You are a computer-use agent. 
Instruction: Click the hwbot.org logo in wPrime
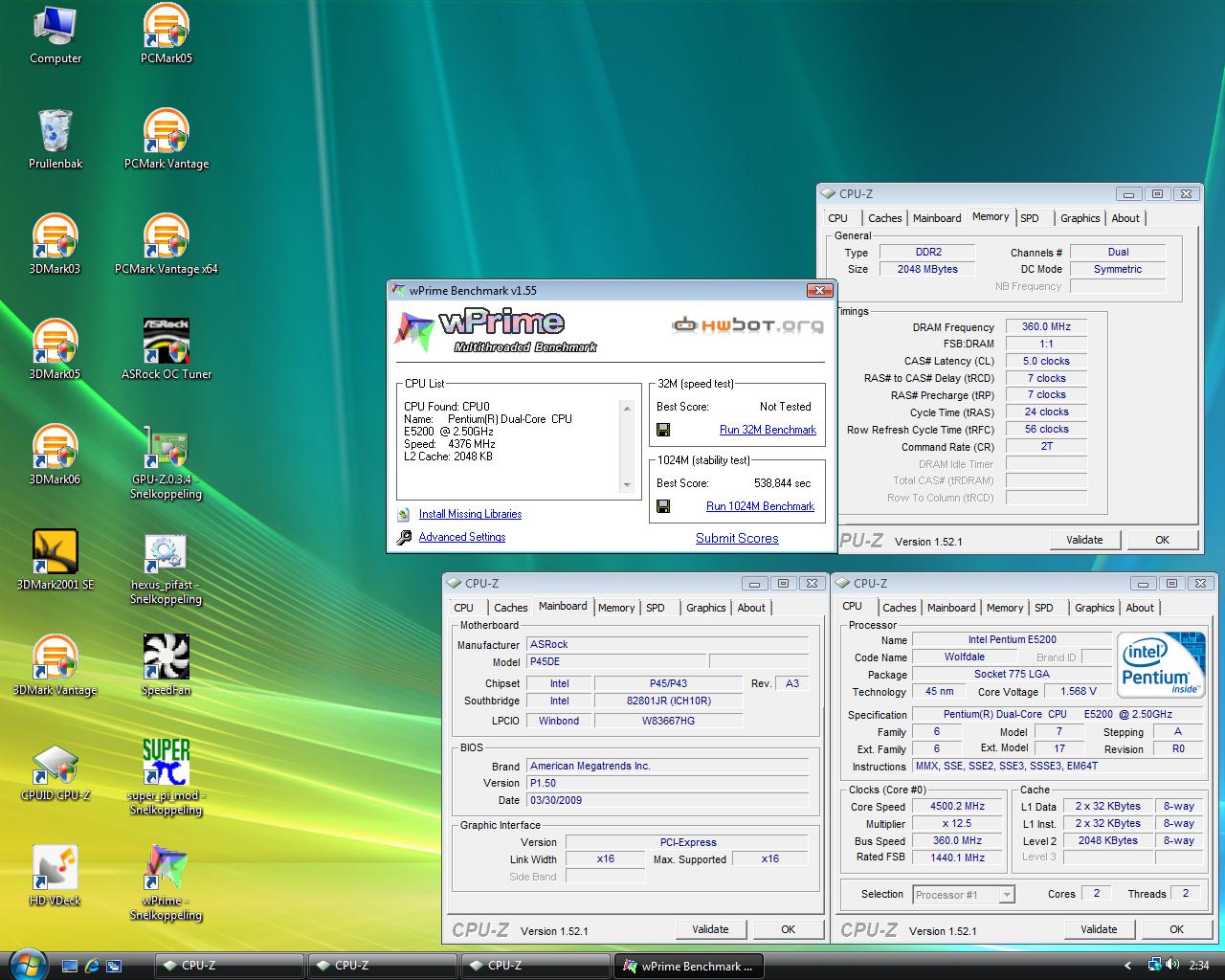pos(747,325)
